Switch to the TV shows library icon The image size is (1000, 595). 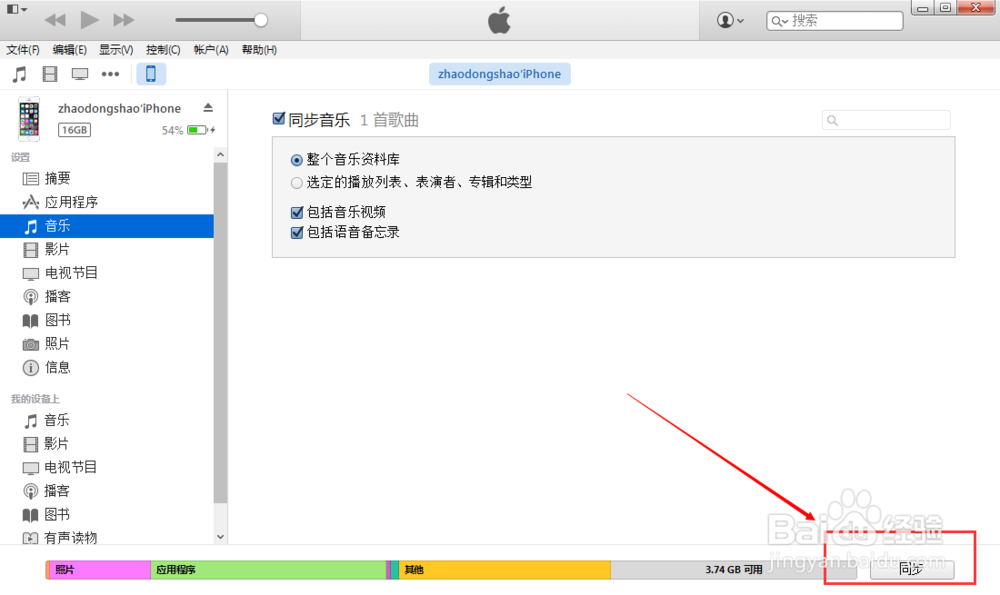coord(80,74)
